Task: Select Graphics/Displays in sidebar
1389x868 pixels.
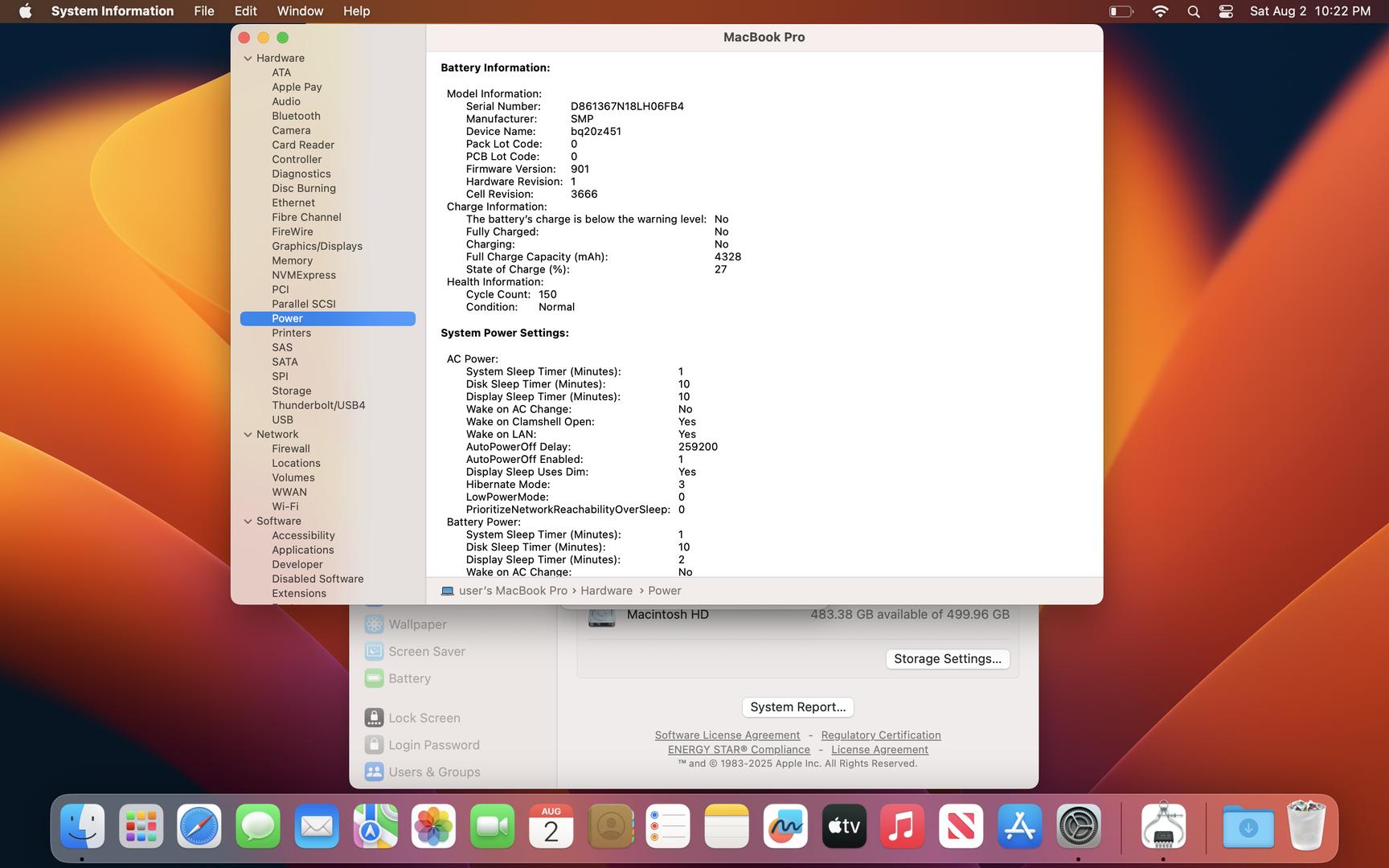Action: tap(317, 247)
